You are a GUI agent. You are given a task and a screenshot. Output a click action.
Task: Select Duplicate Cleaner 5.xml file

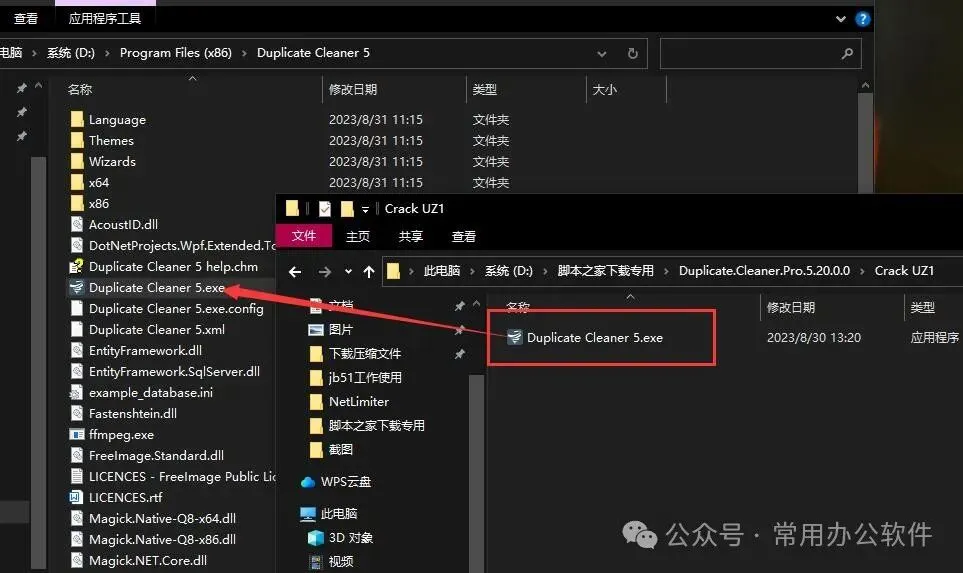pyautogui.click(x=157, y=329)
